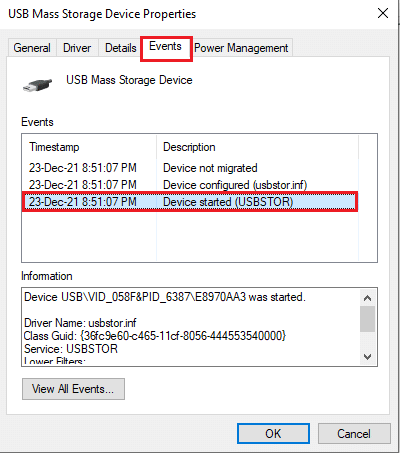
Task: Close the properties dialog with X
Action: tap(383, 13)
